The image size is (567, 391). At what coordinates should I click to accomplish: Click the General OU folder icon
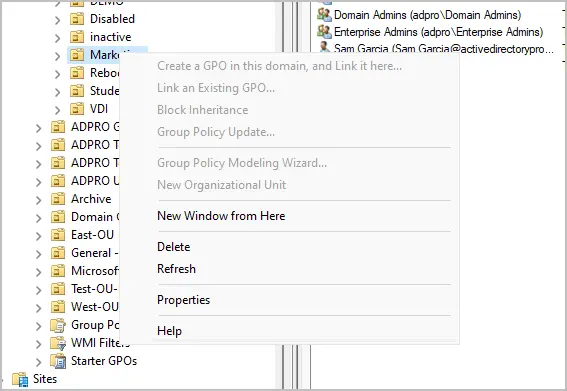[x=58, y=253]
